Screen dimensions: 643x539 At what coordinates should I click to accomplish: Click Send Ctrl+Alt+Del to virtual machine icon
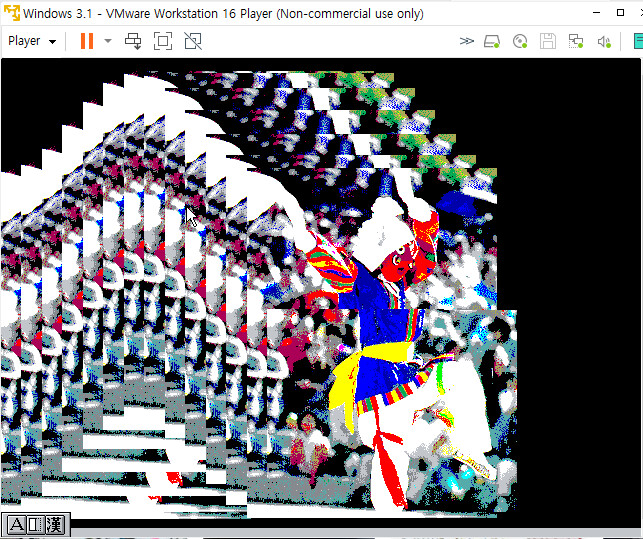[x=133, y=41]
